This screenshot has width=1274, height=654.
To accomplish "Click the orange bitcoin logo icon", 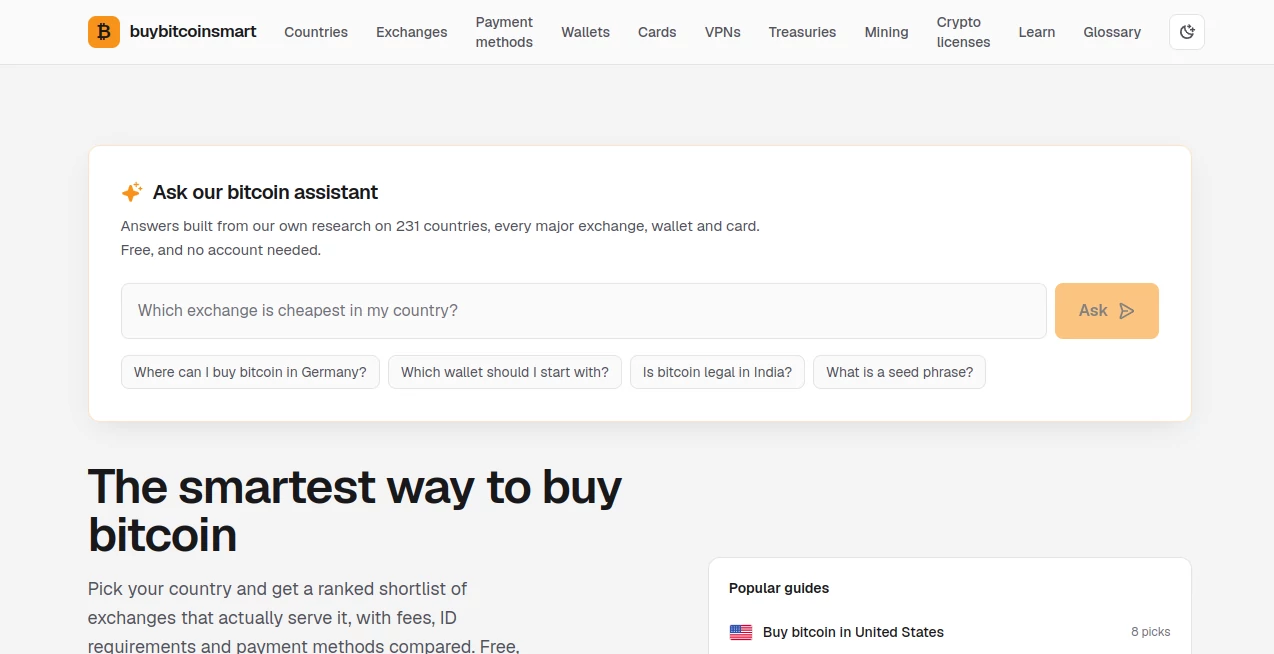I will click(104, 32).
